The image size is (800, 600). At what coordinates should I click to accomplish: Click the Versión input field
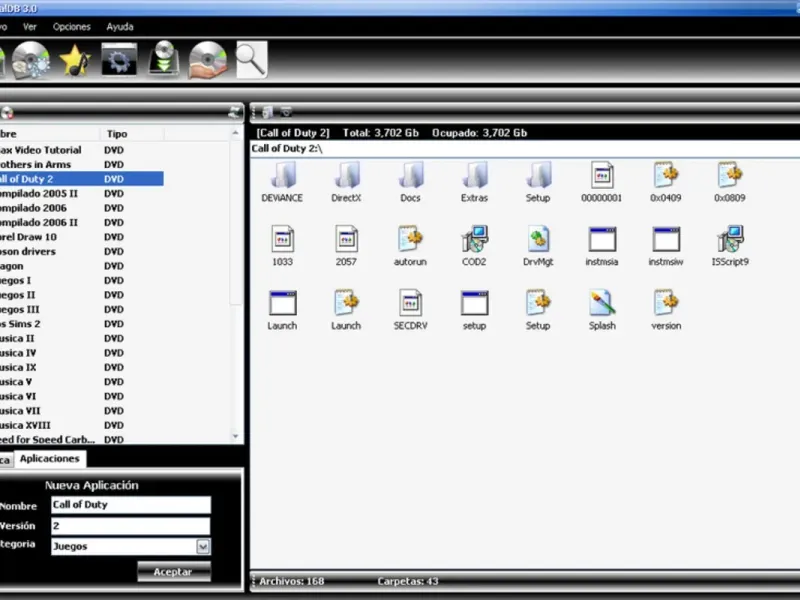click(x=130, y=526)
